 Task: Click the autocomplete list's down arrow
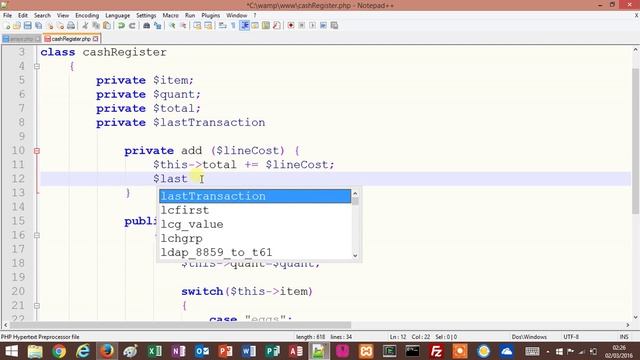(355, 256)
